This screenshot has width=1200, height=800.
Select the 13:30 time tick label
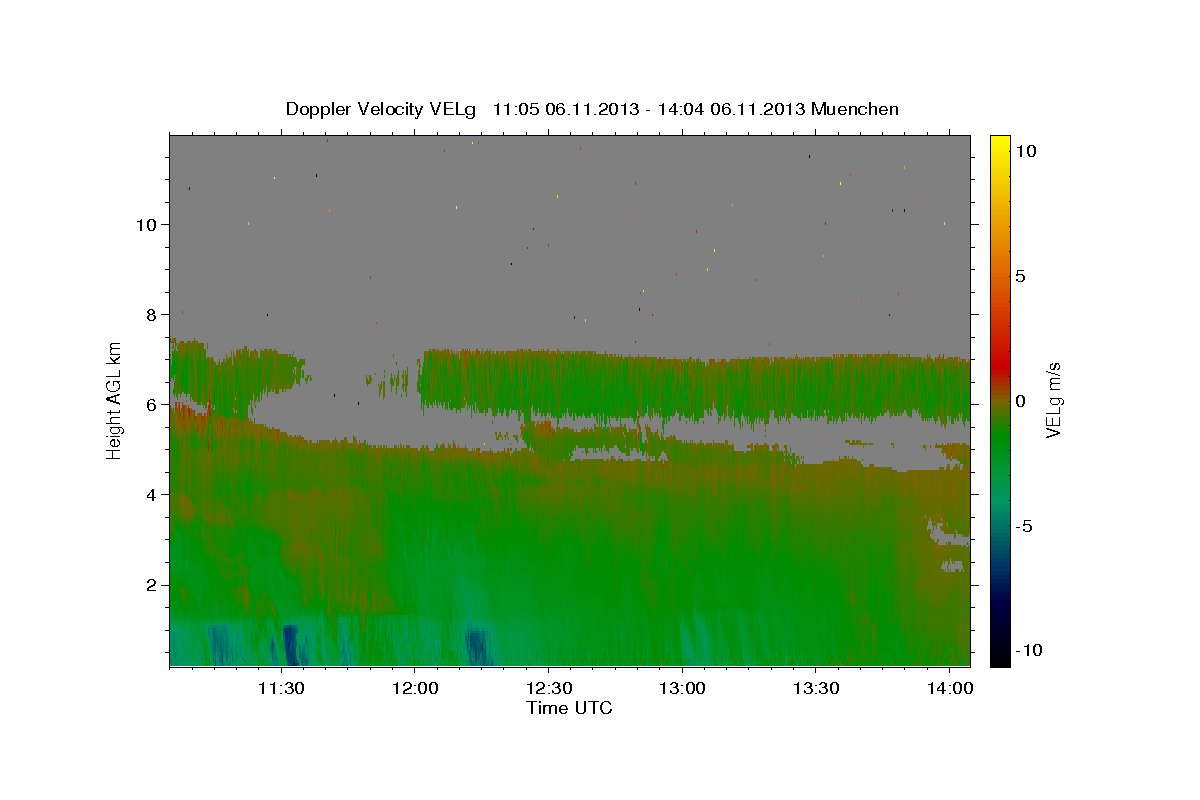[x=816, y=688]
